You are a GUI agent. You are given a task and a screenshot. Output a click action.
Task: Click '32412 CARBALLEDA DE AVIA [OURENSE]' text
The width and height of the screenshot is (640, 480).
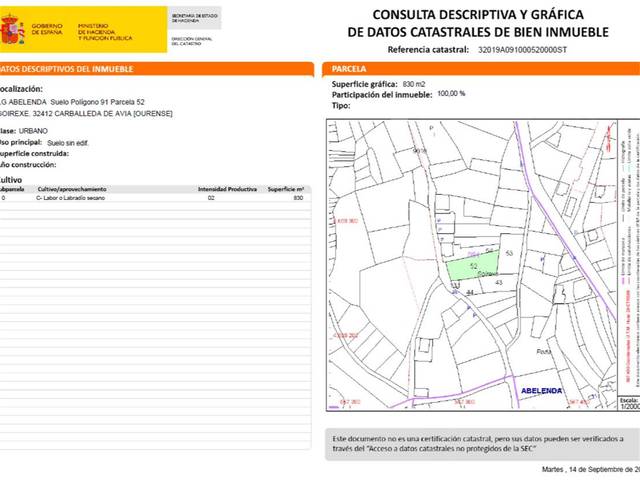102,114
